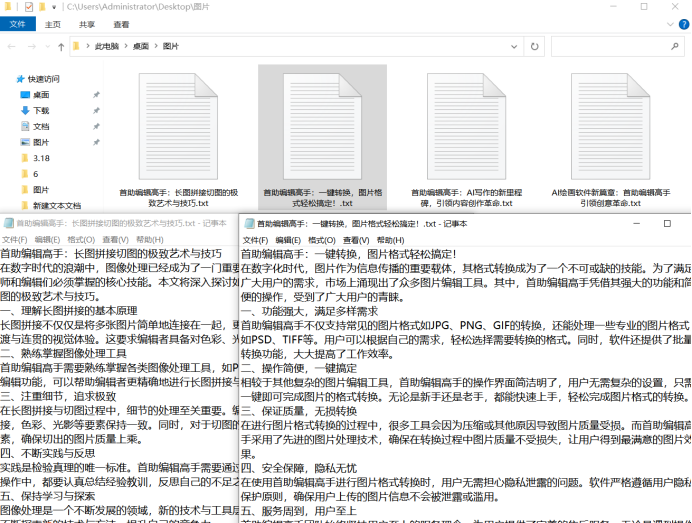Click the Explorer help question-mark icon
This screenshot has height=523, width=692.
click(684, 25)
